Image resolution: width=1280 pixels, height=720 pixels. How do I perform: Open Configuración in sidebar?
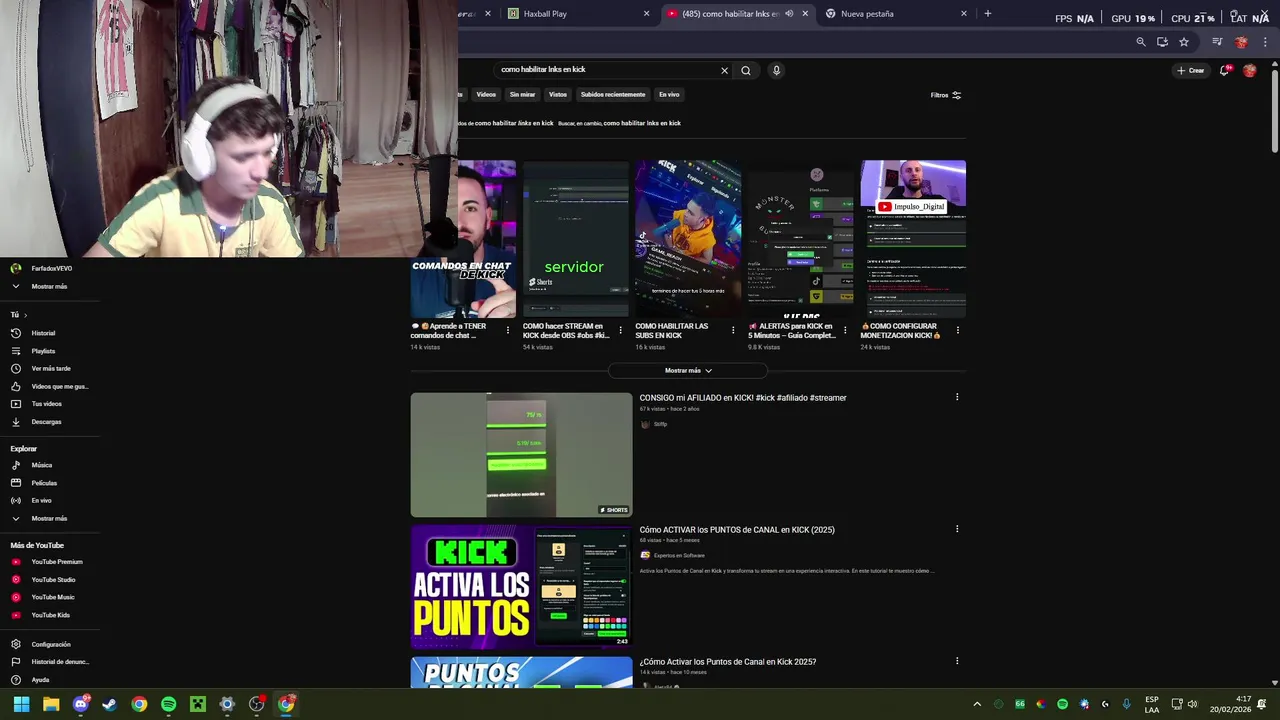(51, 644)
